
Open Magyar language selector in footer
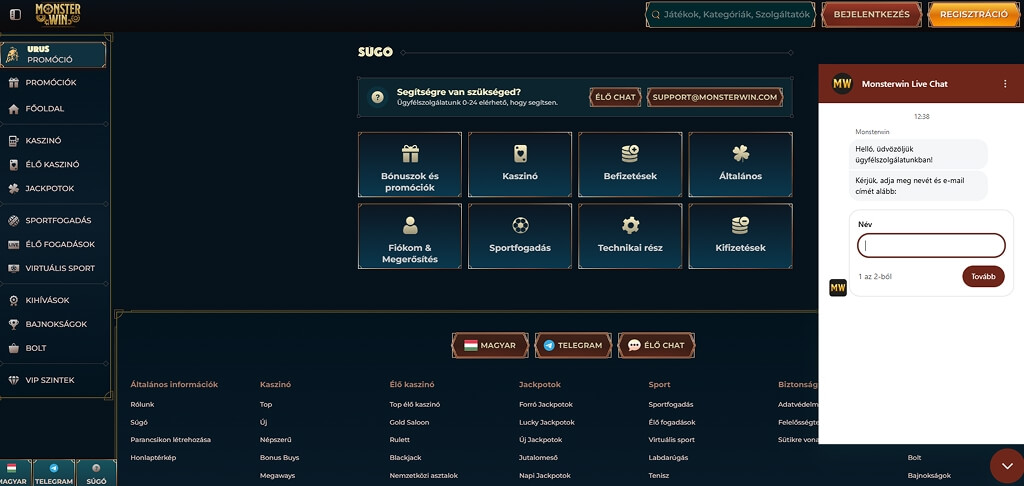tap(490, 346)
